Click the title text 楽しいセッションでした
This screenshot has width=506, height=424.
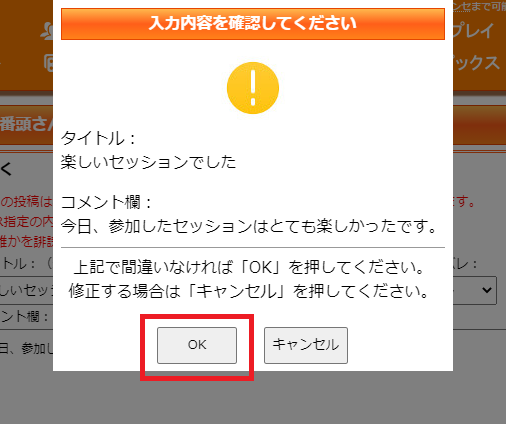pos(148,162)
